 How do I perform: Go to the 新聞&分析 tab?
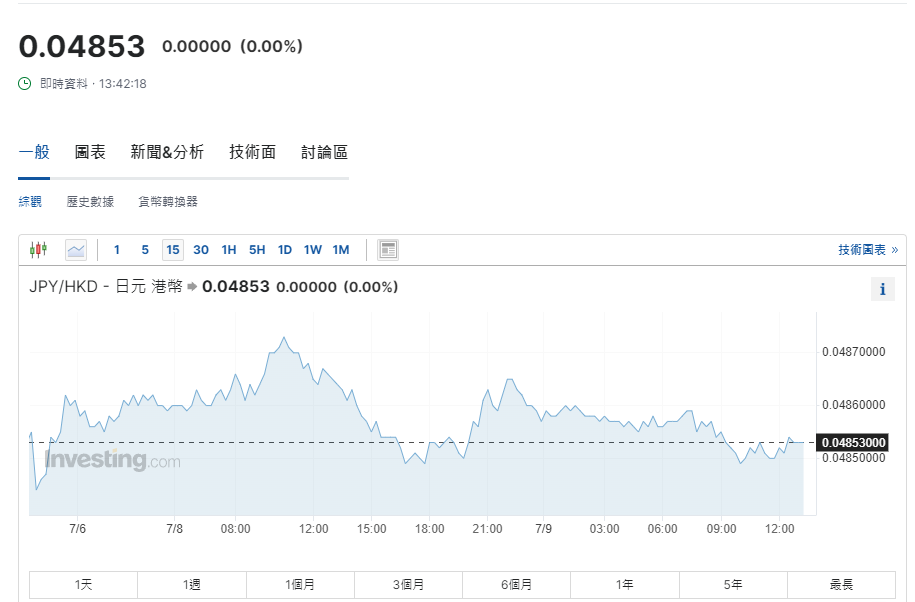click(x=167, y=152)
